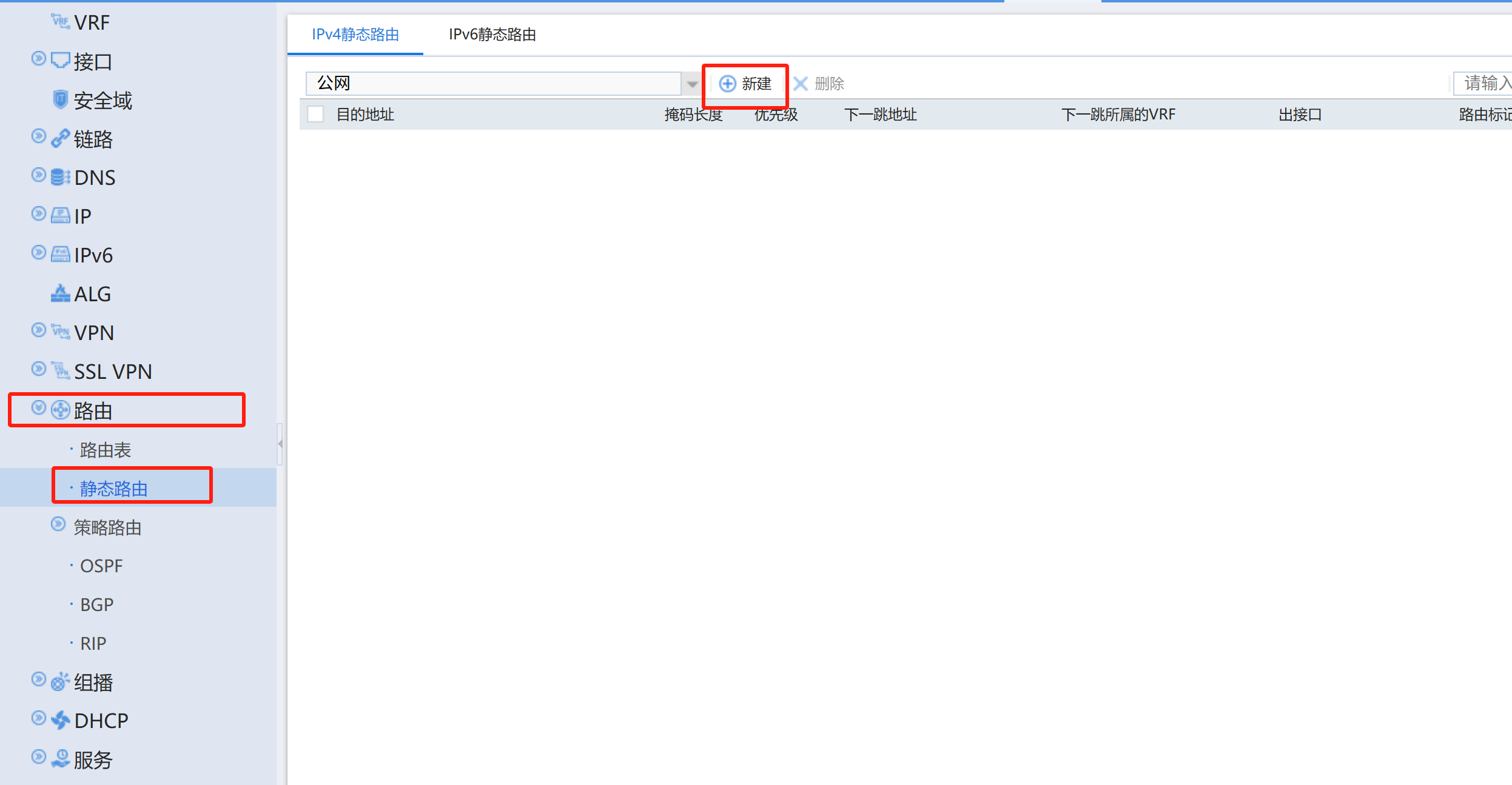Screen dimensions: 1512x785
Task: Click the 组播 multicast icon
Action: [x=60, y=682]
